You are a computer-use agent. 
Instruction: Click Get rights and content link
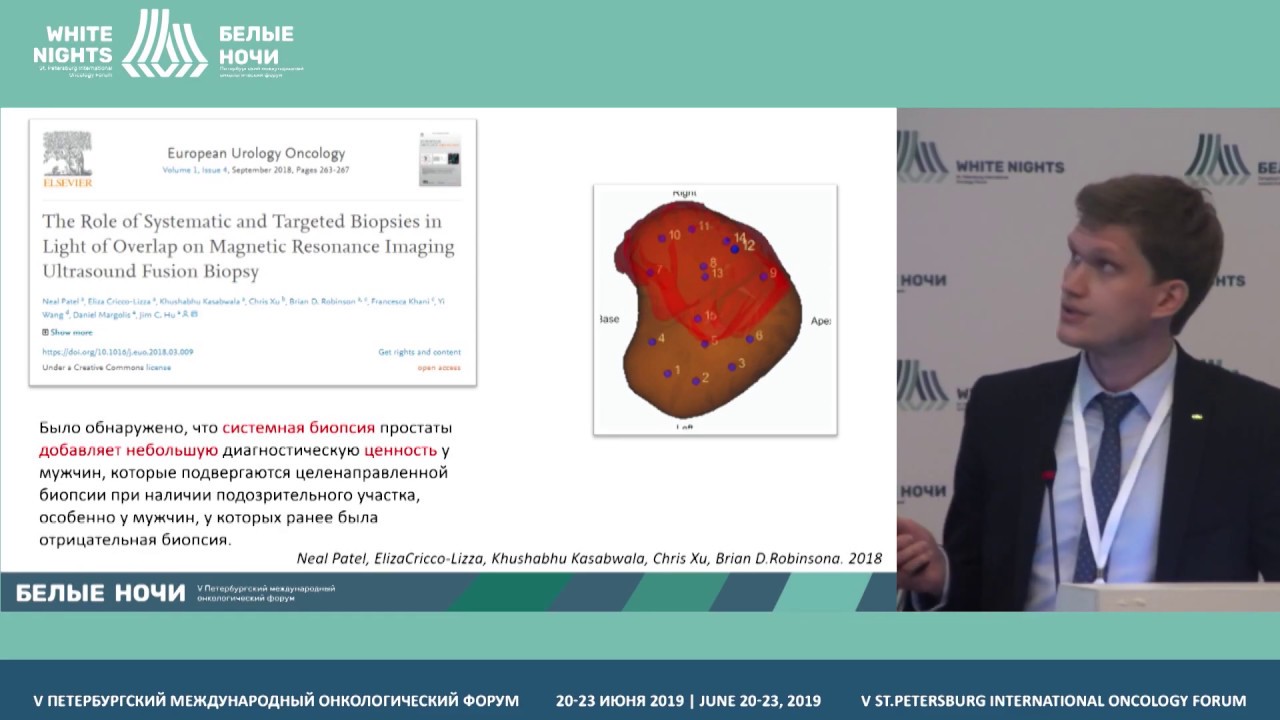coord(419,352)
